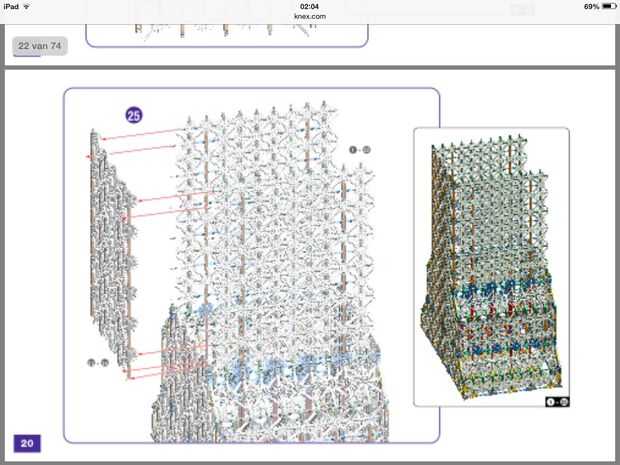Tap the step 25 circle badge
Image resolution: width=620 pixels, height=465 pixels.
point(134,115)
